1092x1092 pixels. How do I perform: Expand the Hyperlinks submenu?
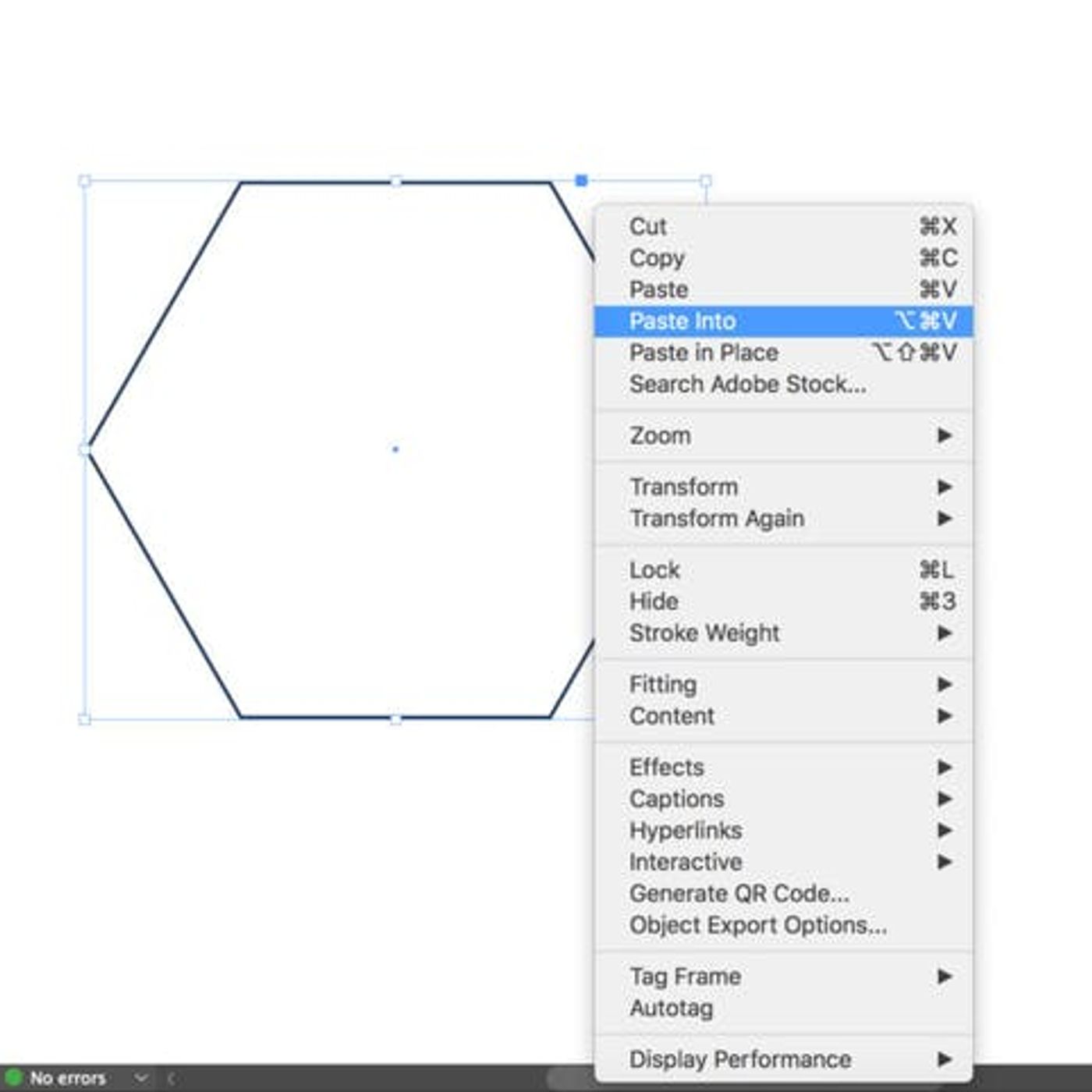[x=783, y=831]
